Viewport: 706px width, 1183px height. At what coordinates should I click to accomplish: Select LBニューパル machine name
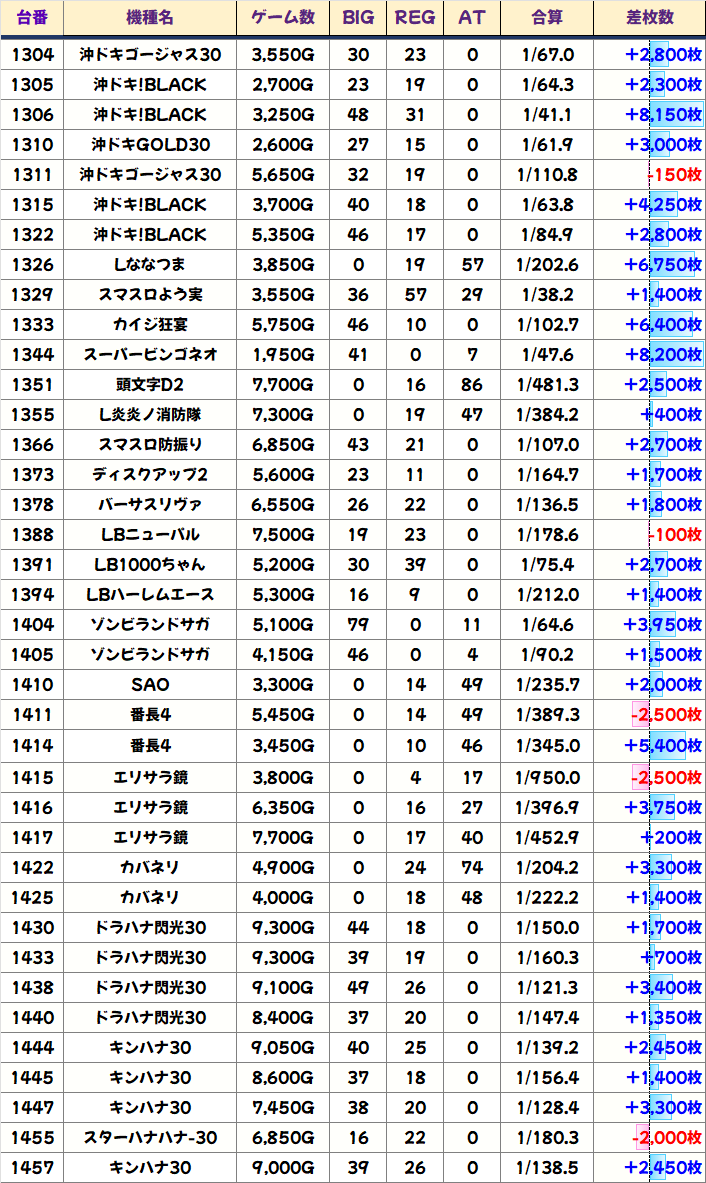150,535
